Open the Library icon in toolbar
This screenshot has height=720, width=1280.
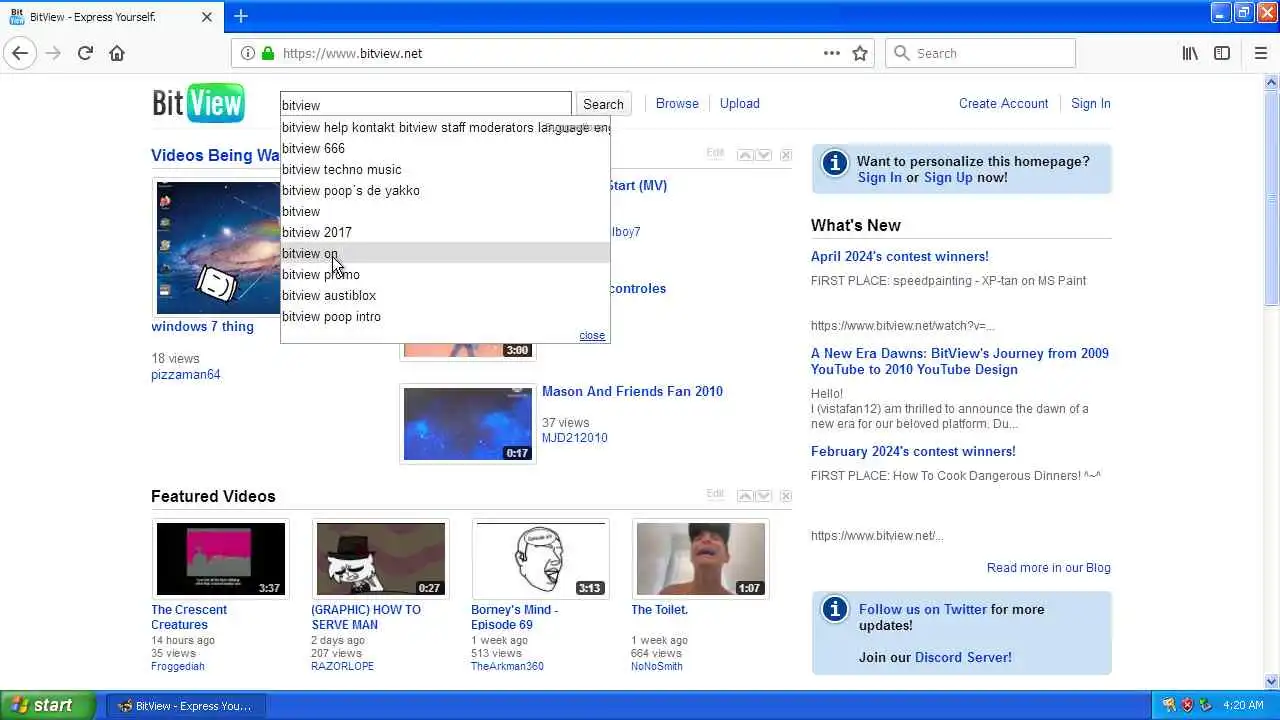coord(1190,53)
